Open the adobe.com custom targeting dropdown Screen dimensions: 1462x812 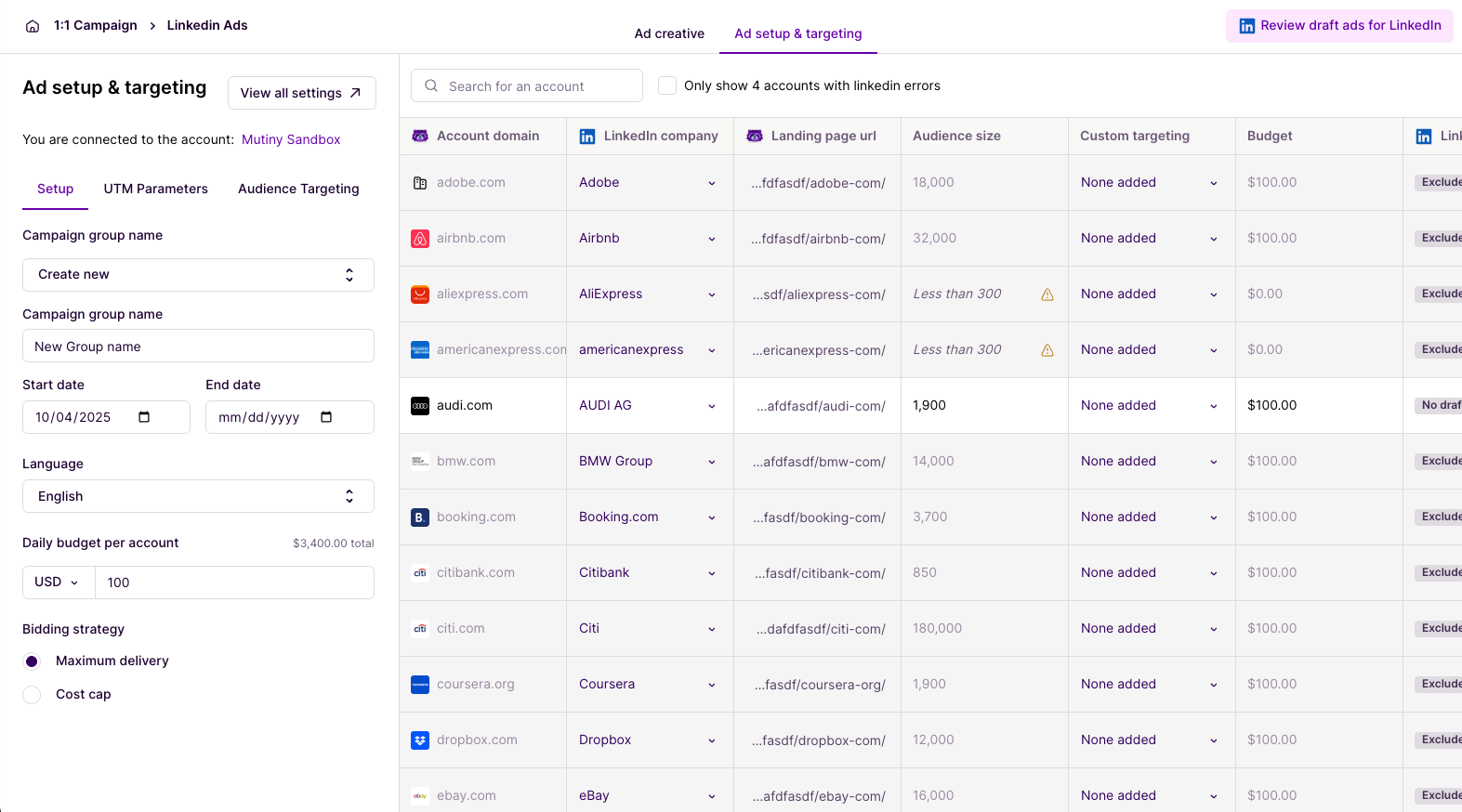click(1214, 183)
